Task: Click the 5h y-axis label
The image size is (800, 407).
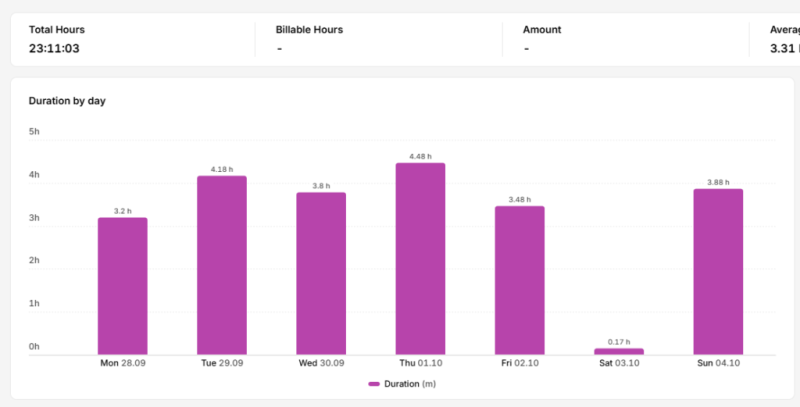Action: (34, 132)
